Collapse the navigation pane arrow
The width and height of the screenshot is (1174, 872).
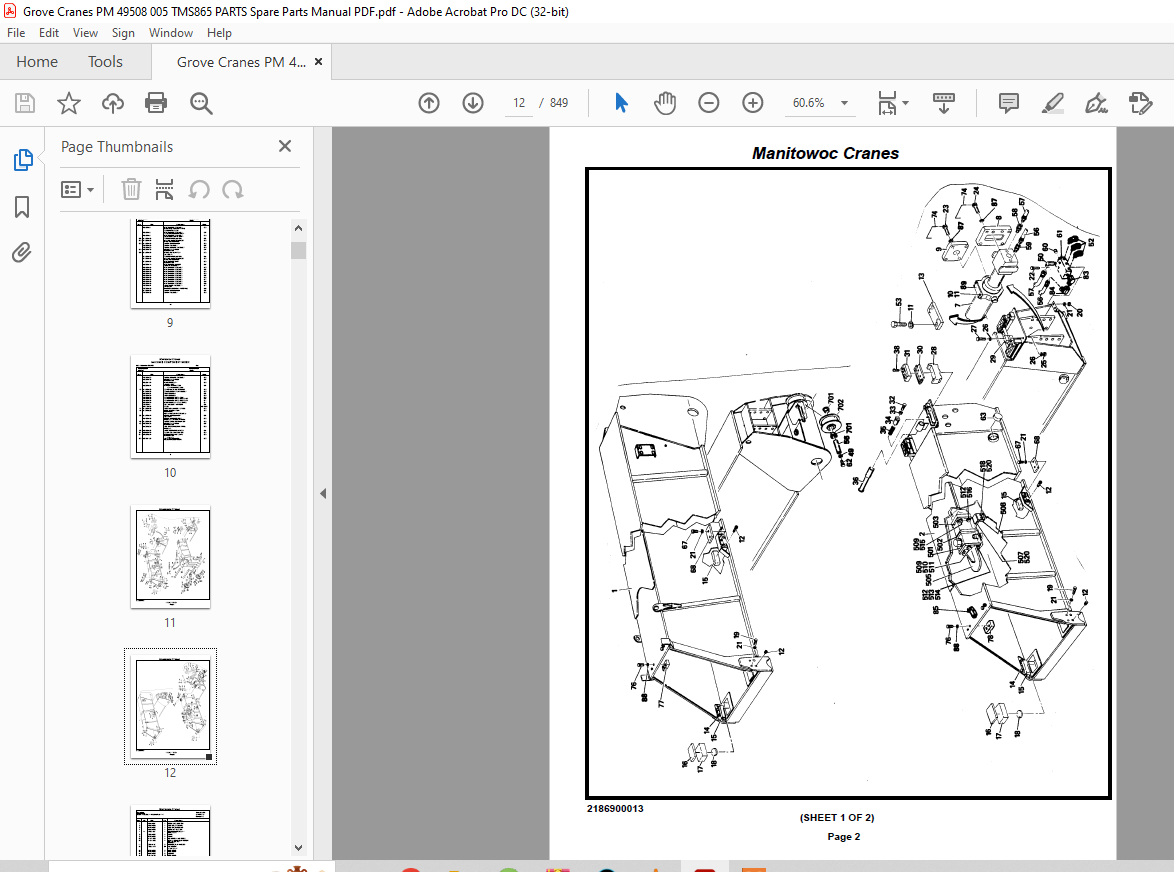pos(323,493)
